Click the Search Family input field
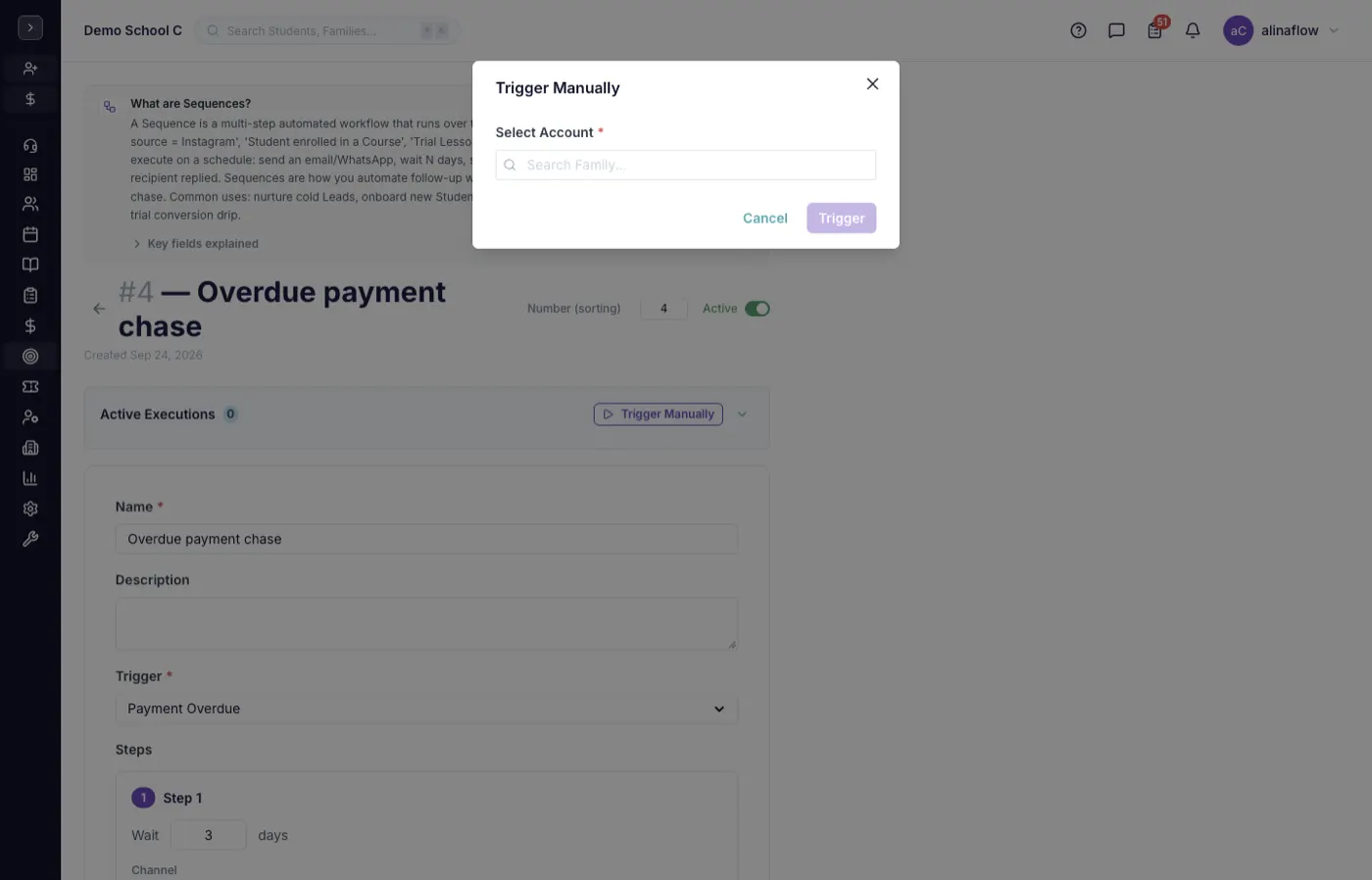Viewport: 1372px width, 880px height. pyautogui.click(x=686, y=165)
